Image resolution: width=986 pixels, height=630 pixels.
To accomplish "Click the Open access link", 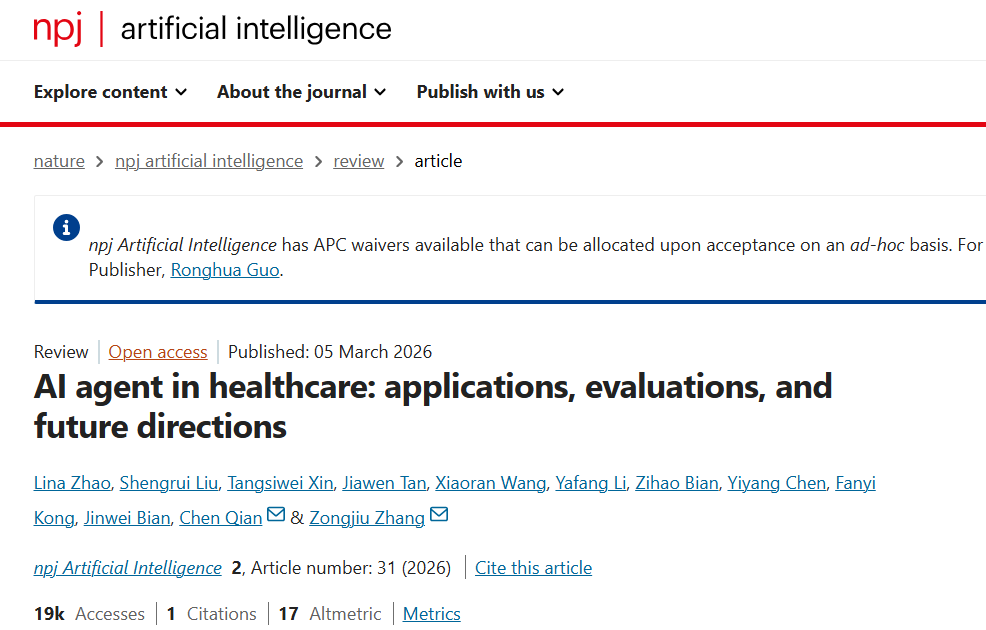I will point(158,352).
